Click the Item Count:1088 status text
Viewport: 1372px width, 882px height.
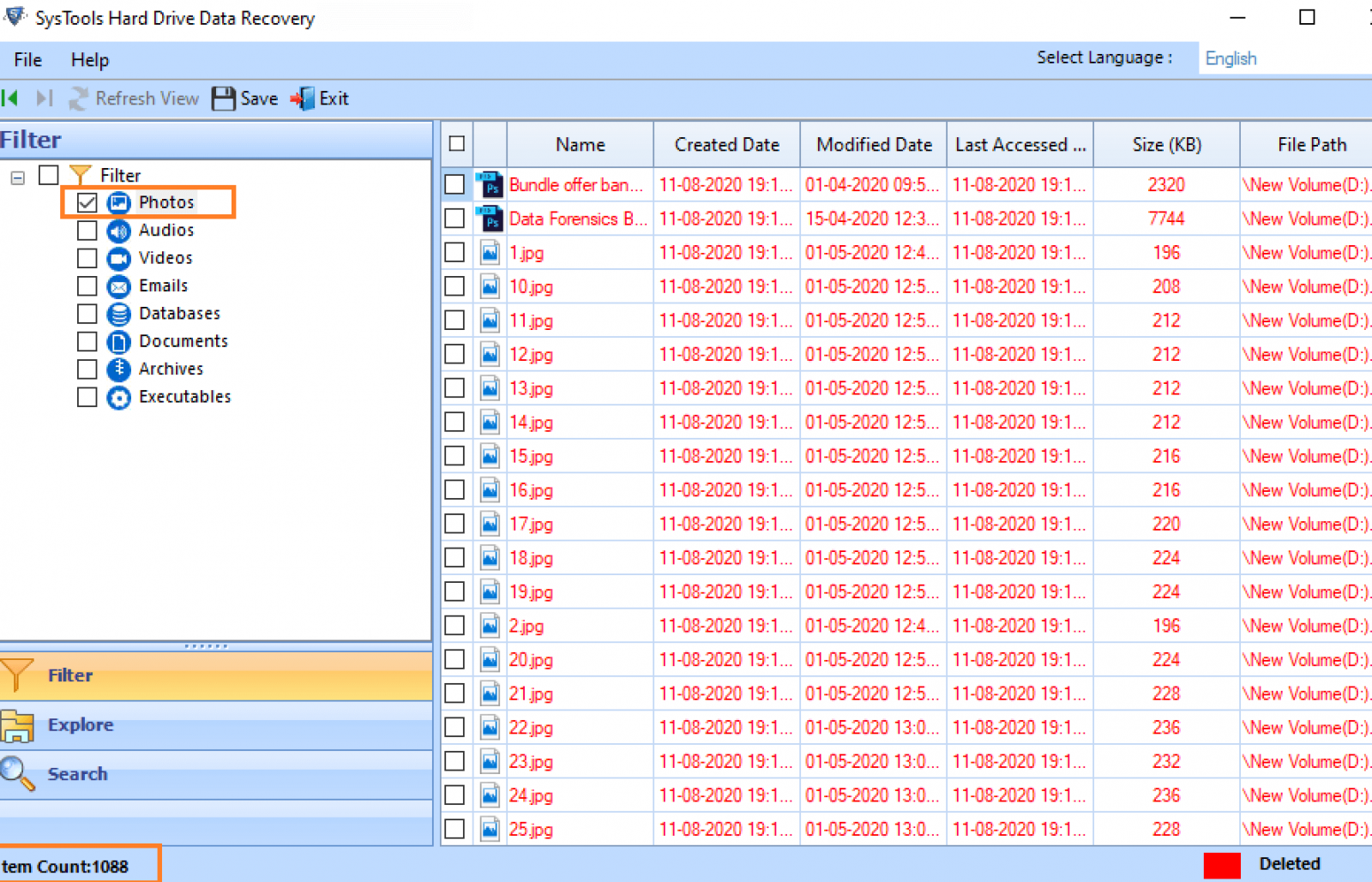65,867
